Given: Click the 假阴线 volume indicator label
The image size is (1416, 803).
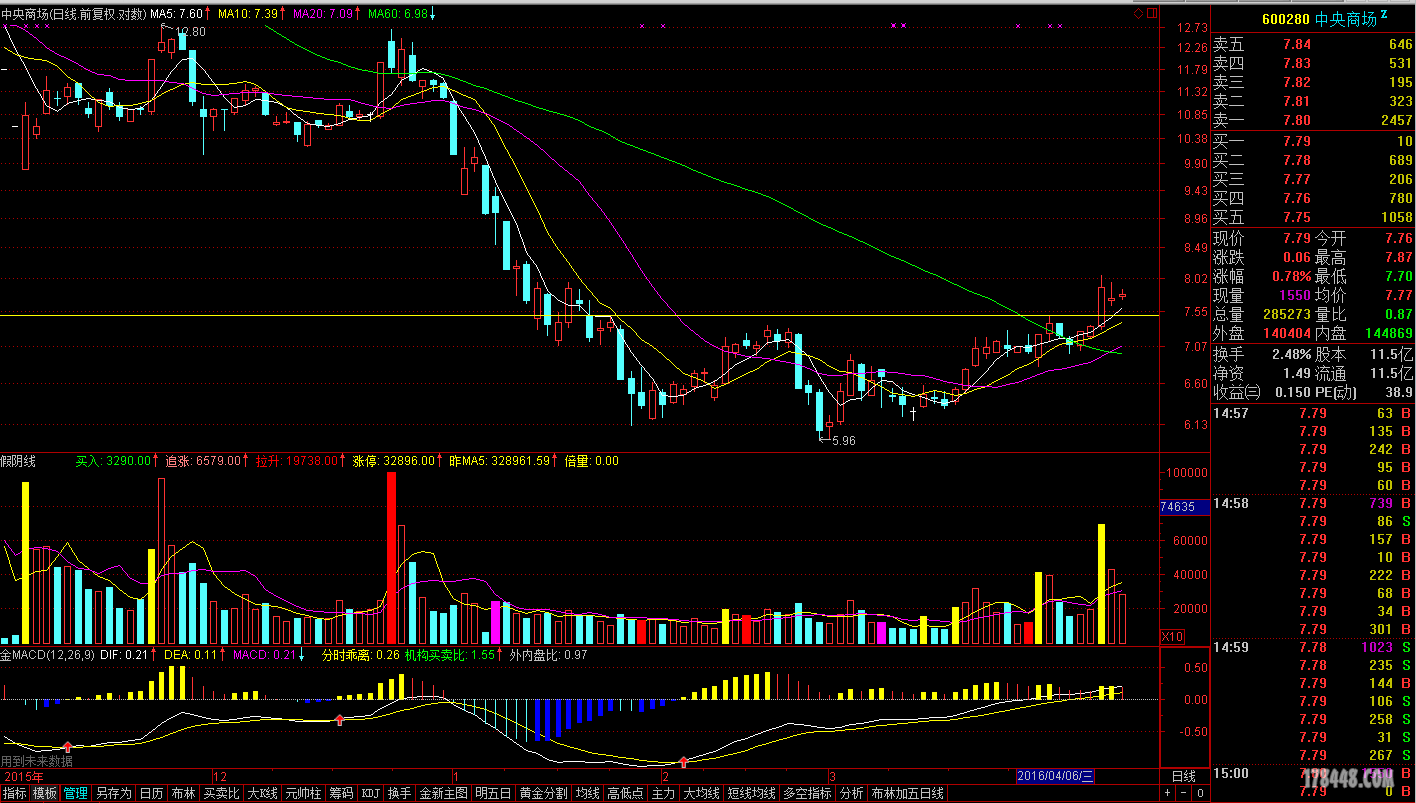Looking at the screenshot, I should click(x=19, y=461).
